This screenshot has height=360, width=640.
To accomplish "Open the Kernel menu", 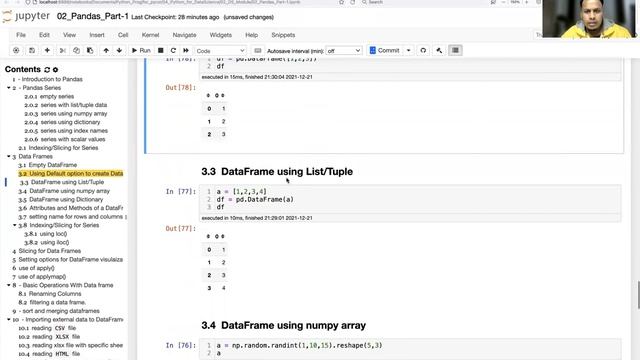I will 150,35.
